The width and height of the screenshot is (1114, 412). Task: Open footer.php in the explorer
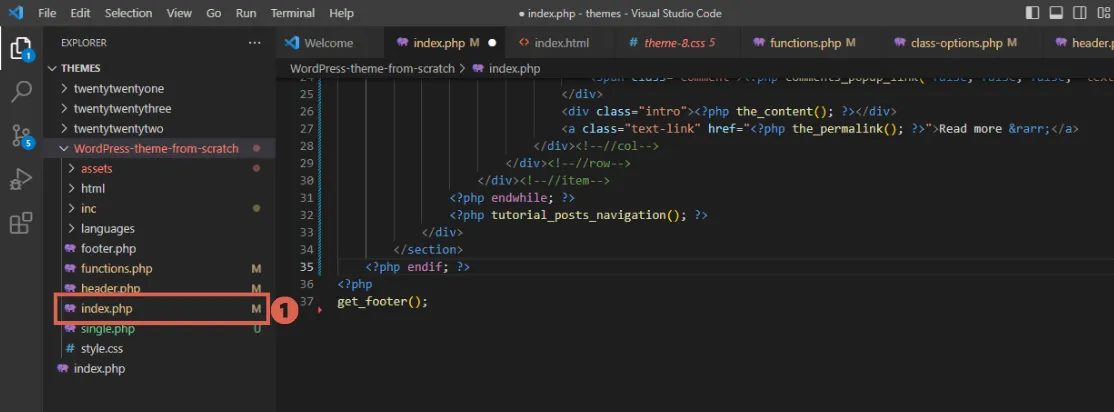(x=109, y=249)
